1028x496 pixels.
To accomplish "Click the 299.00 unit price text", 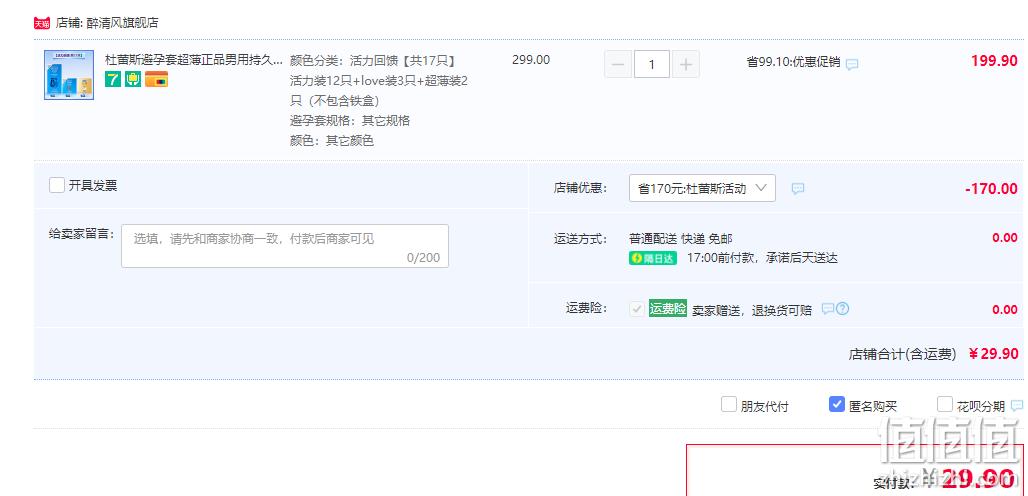I will point(531,60).
